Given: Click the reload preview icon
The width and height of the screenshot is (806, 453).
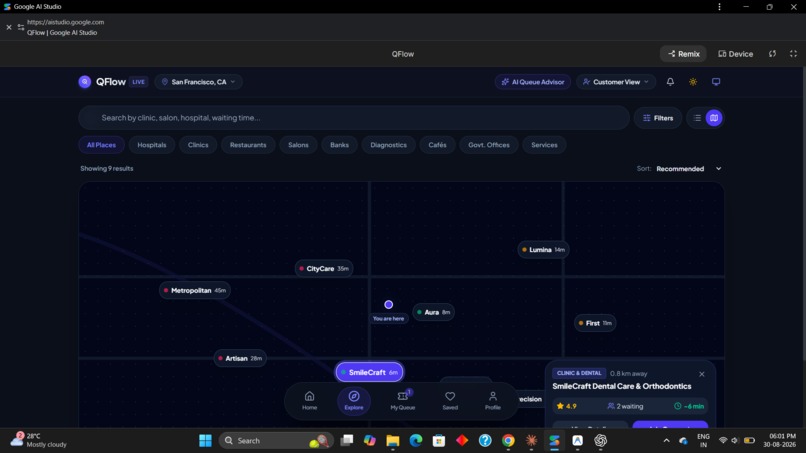Looking at the screenshot, I should coord(773,54).
